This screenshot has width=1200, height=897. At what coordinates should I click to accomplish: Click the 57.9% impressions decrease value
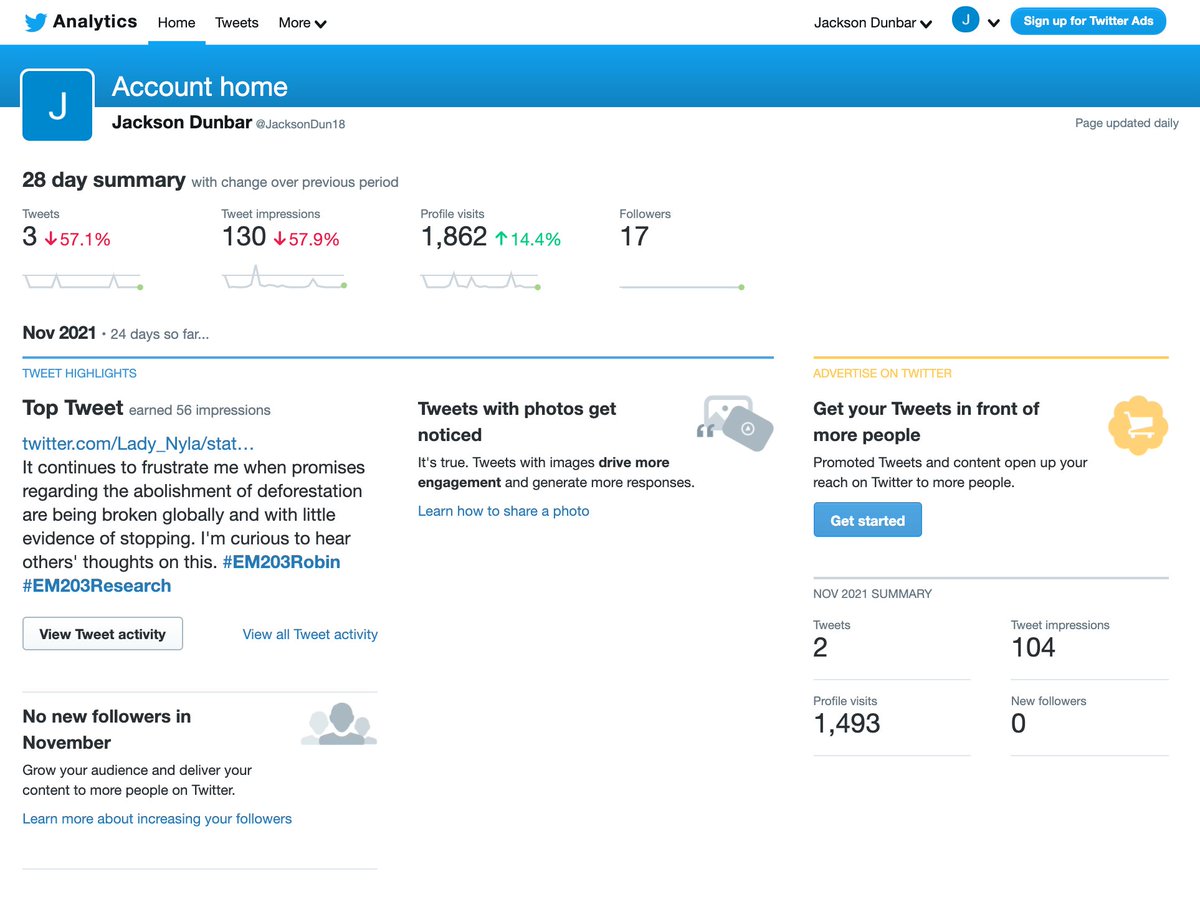point(306,239)
